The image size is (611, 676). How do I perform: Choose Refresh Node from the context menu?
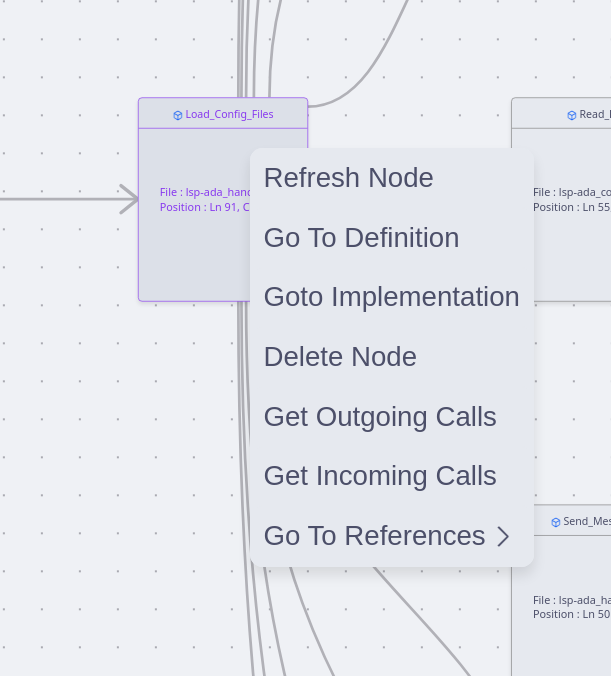click(x=348, y=178)
